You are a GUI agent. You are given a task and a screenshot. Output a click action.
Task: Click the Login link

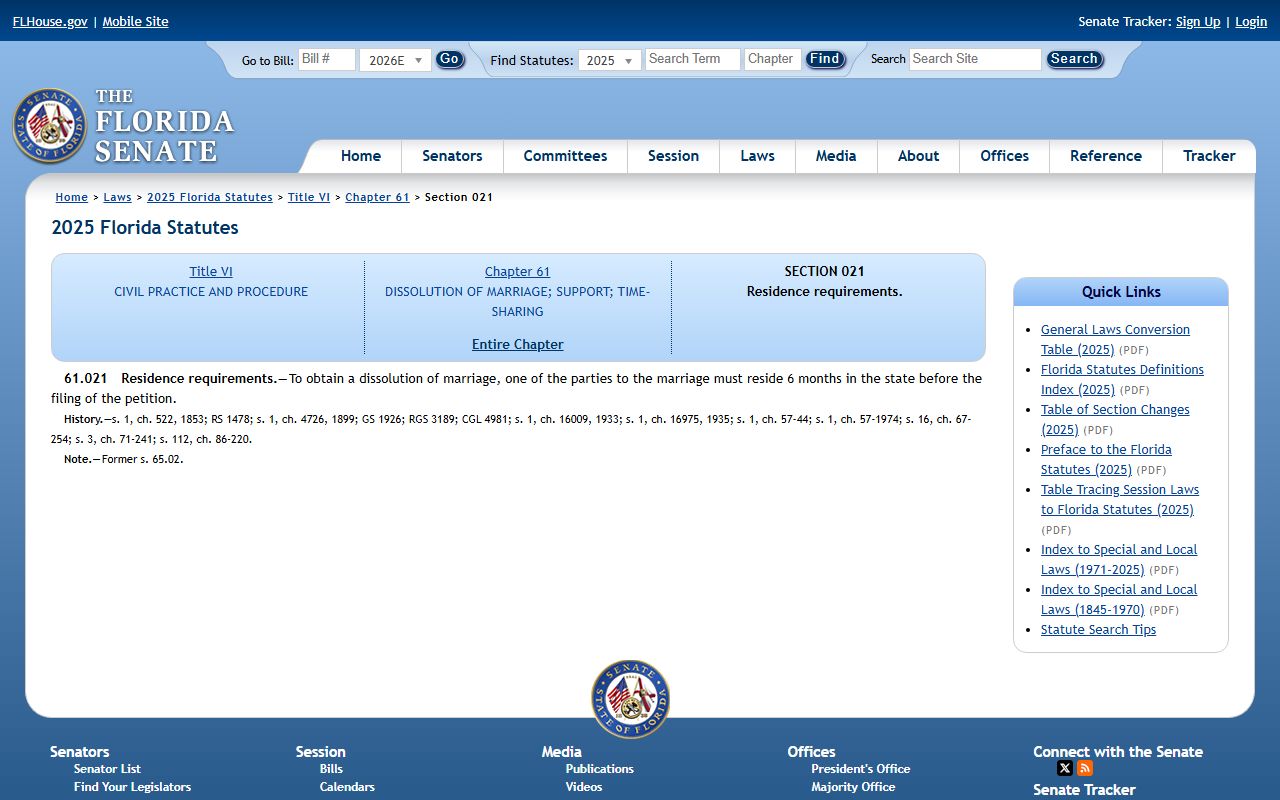pos(1251,21)
